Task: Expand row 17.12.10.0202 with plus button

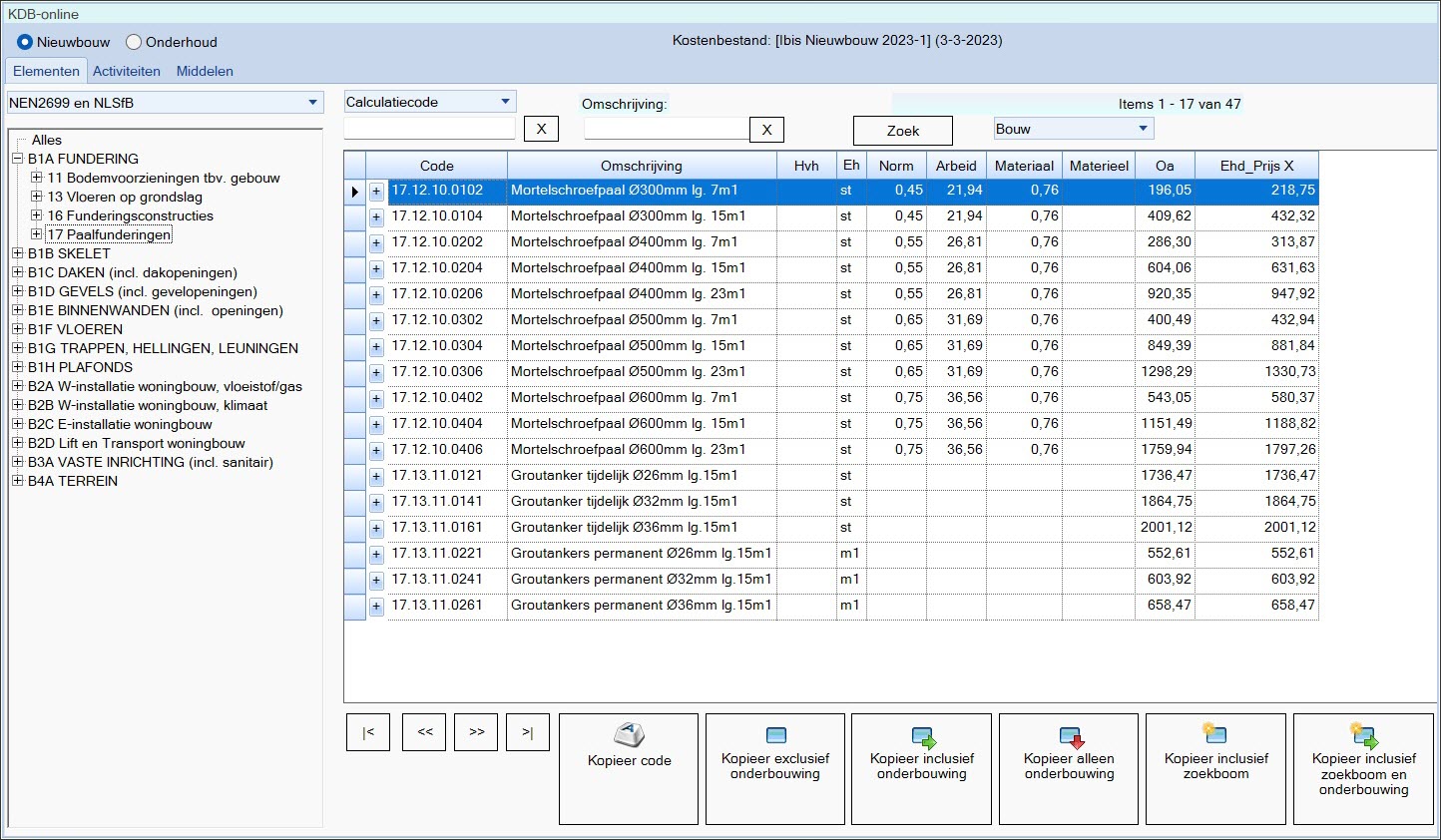Action: click(x=376, y=242)
